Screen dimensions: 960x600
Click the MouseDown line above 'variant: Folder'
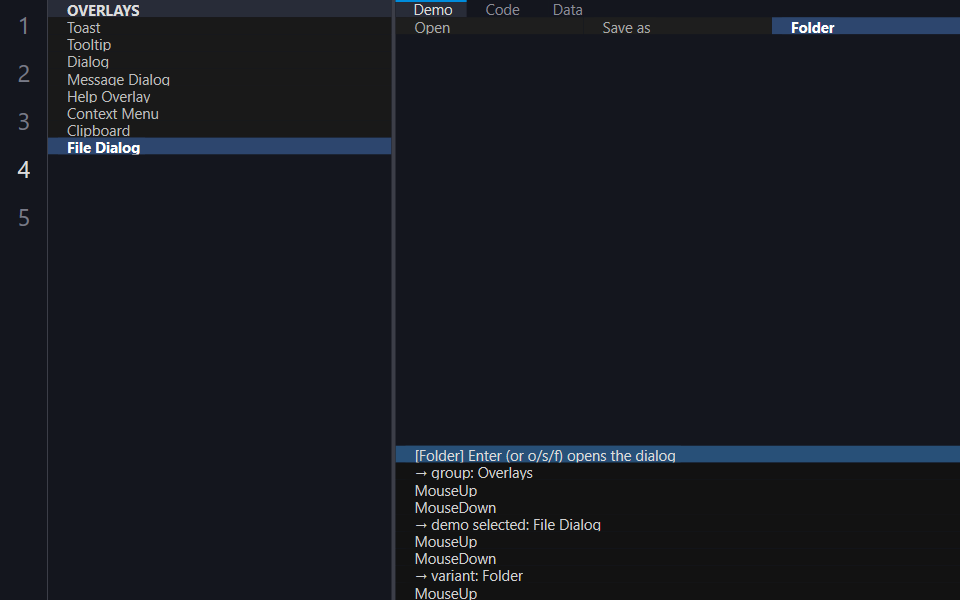pos(678,558)
